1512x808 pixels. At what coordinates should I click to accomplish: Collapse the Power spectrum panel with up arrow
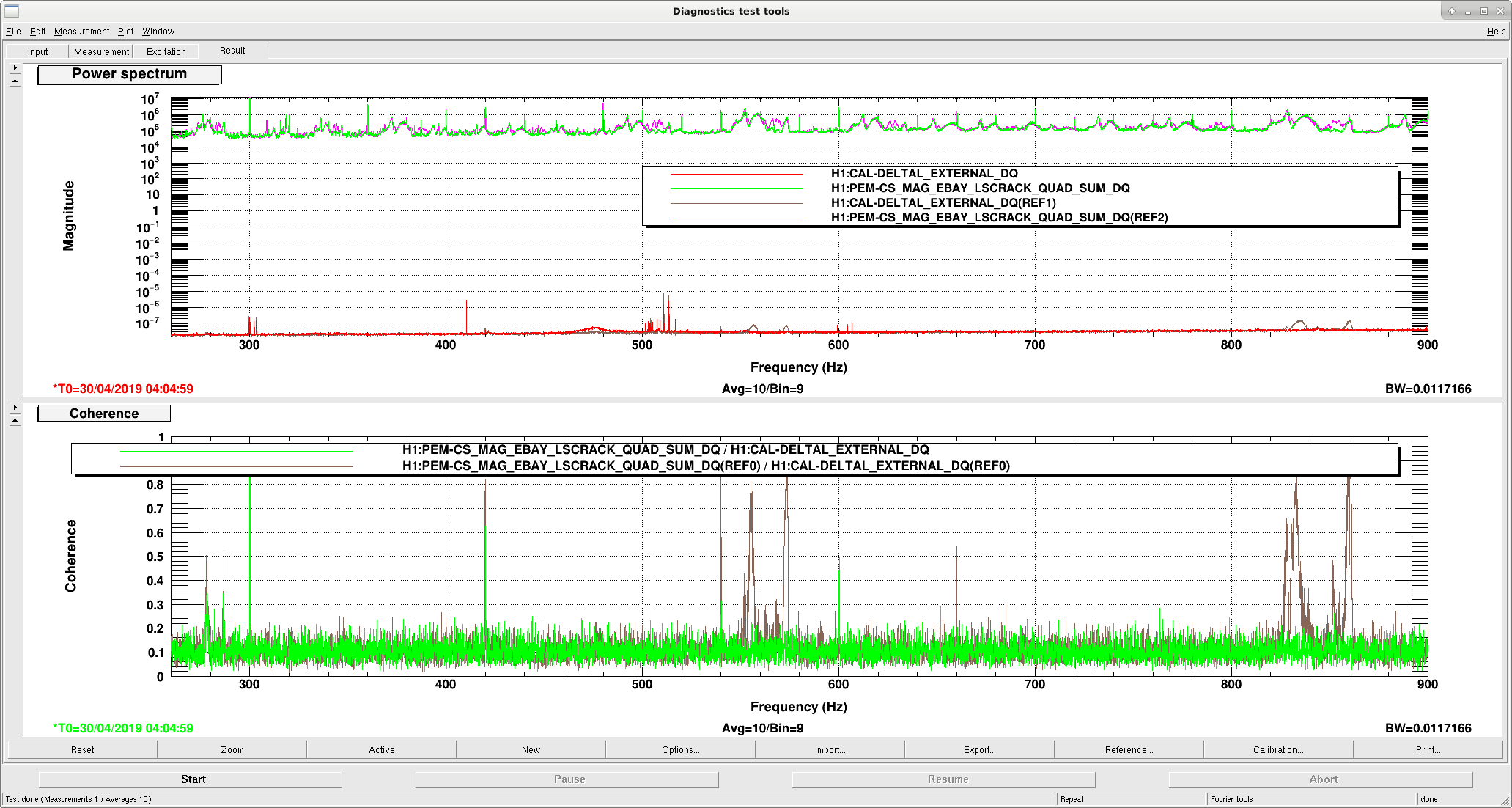pyautogui.click(x=15, y=81)
